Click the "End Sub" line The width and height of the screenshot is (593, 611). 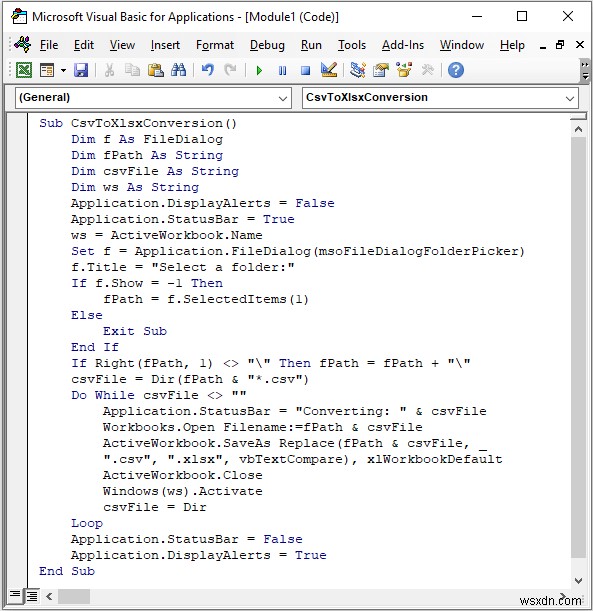(x=67, y=570)
